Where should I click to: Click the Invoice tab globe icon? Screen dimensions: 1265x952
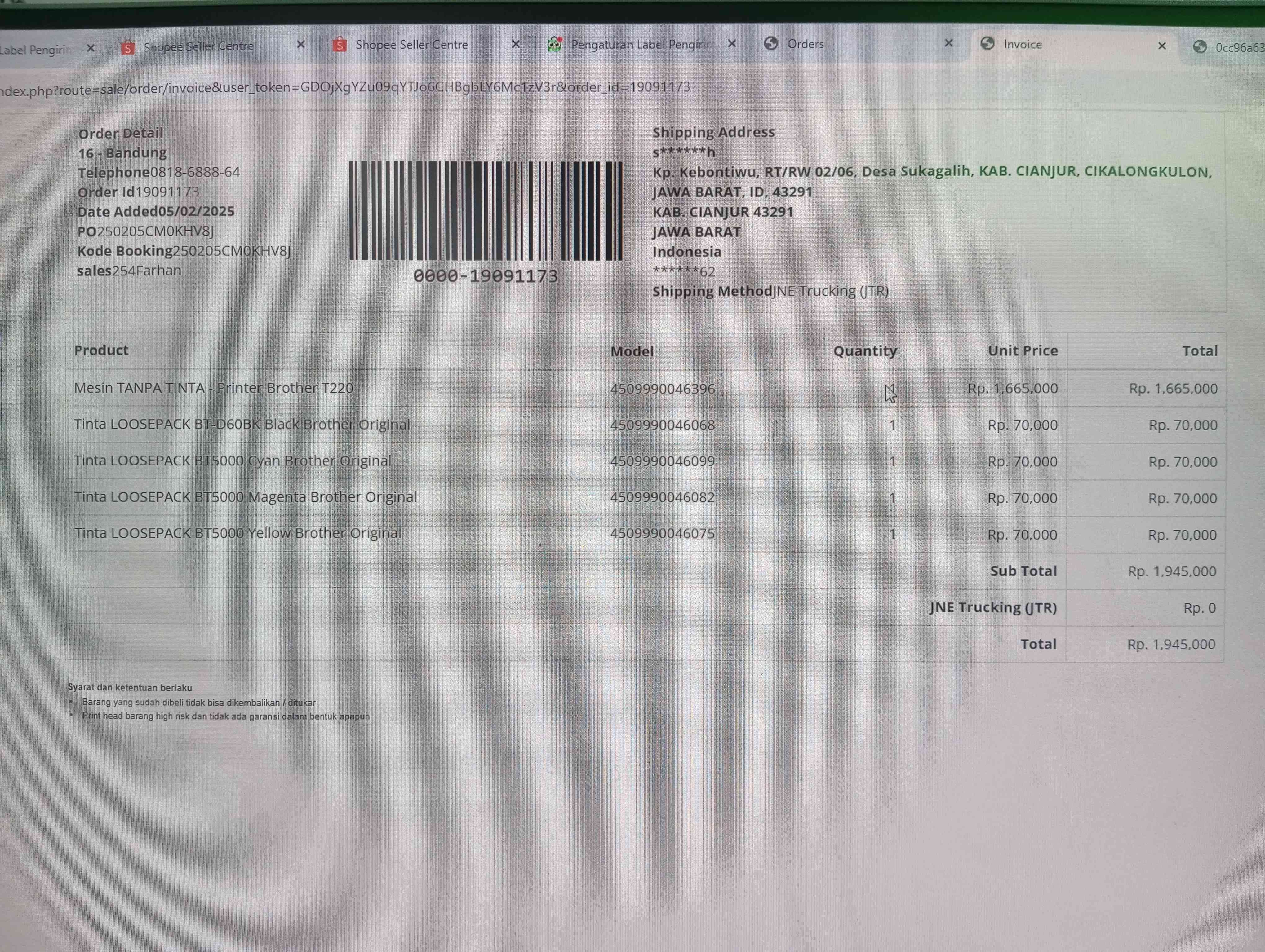pyautogui.click(x=987, y=43)
